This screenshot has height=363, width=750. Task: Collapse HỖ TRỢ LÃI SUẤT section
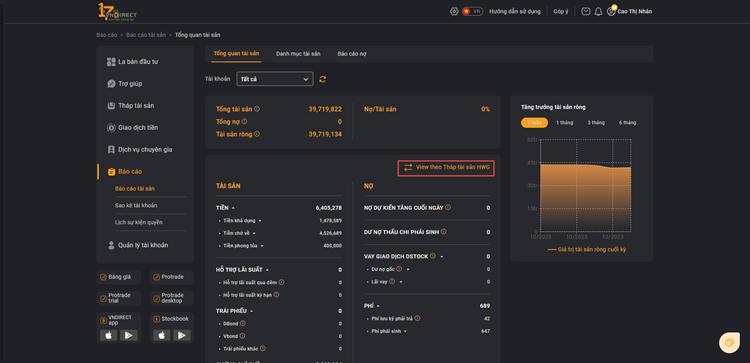click(267, 270)
